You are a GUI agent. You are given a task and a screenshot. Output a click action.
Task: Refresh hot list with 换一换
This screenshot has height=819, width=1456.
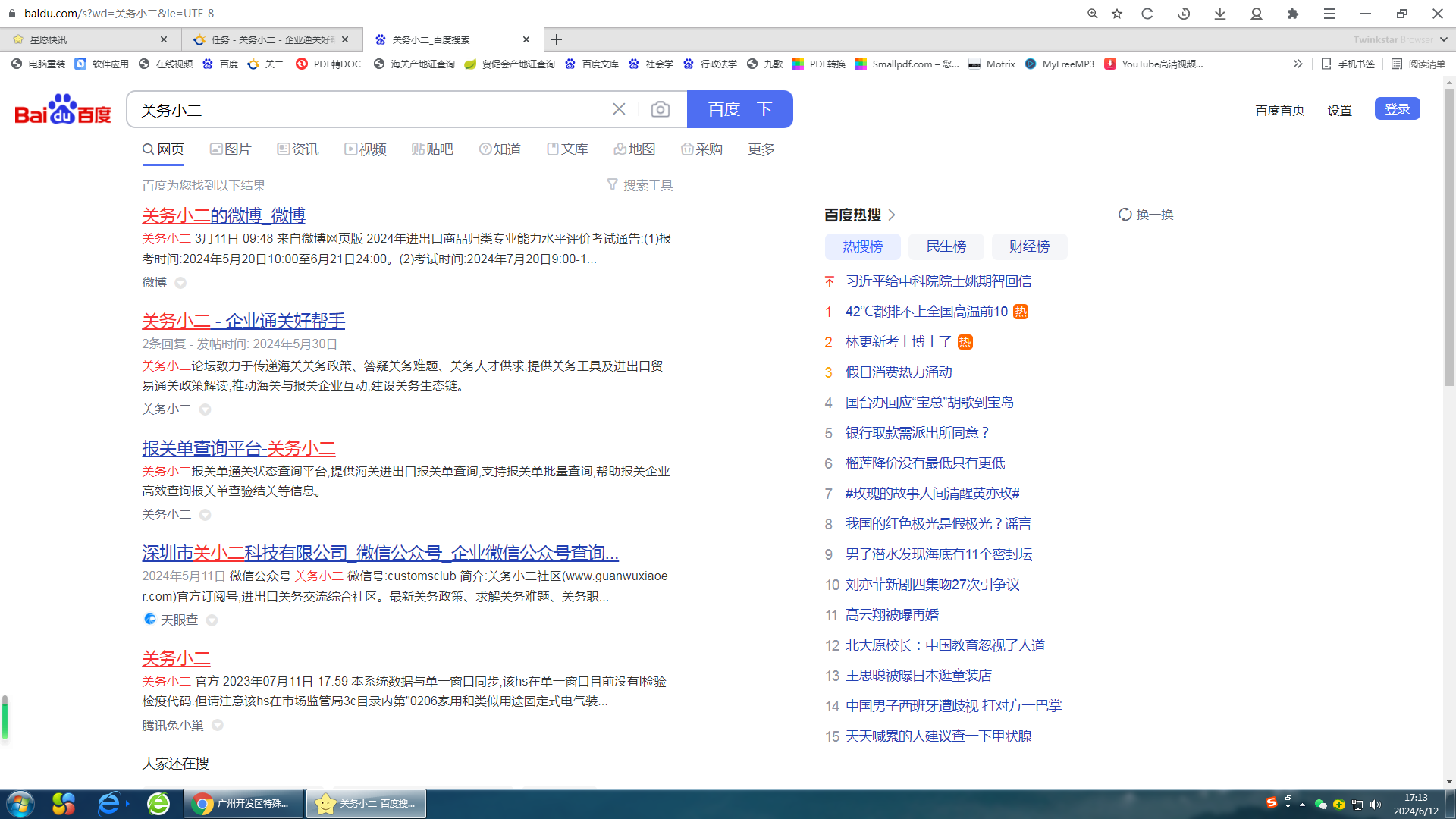click(1146, 215)
